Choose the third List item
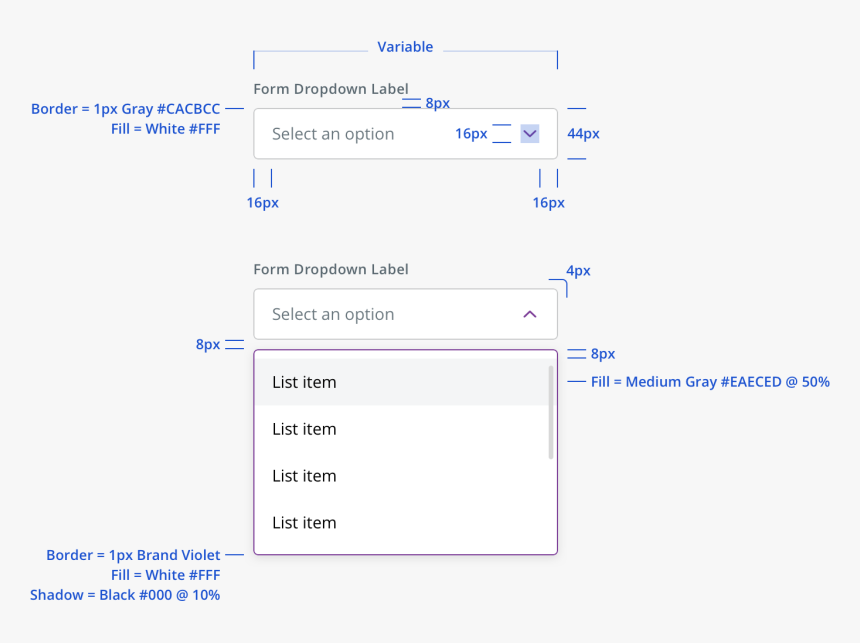Viewport: 860px width, 643px height. (x=304, y=476)
